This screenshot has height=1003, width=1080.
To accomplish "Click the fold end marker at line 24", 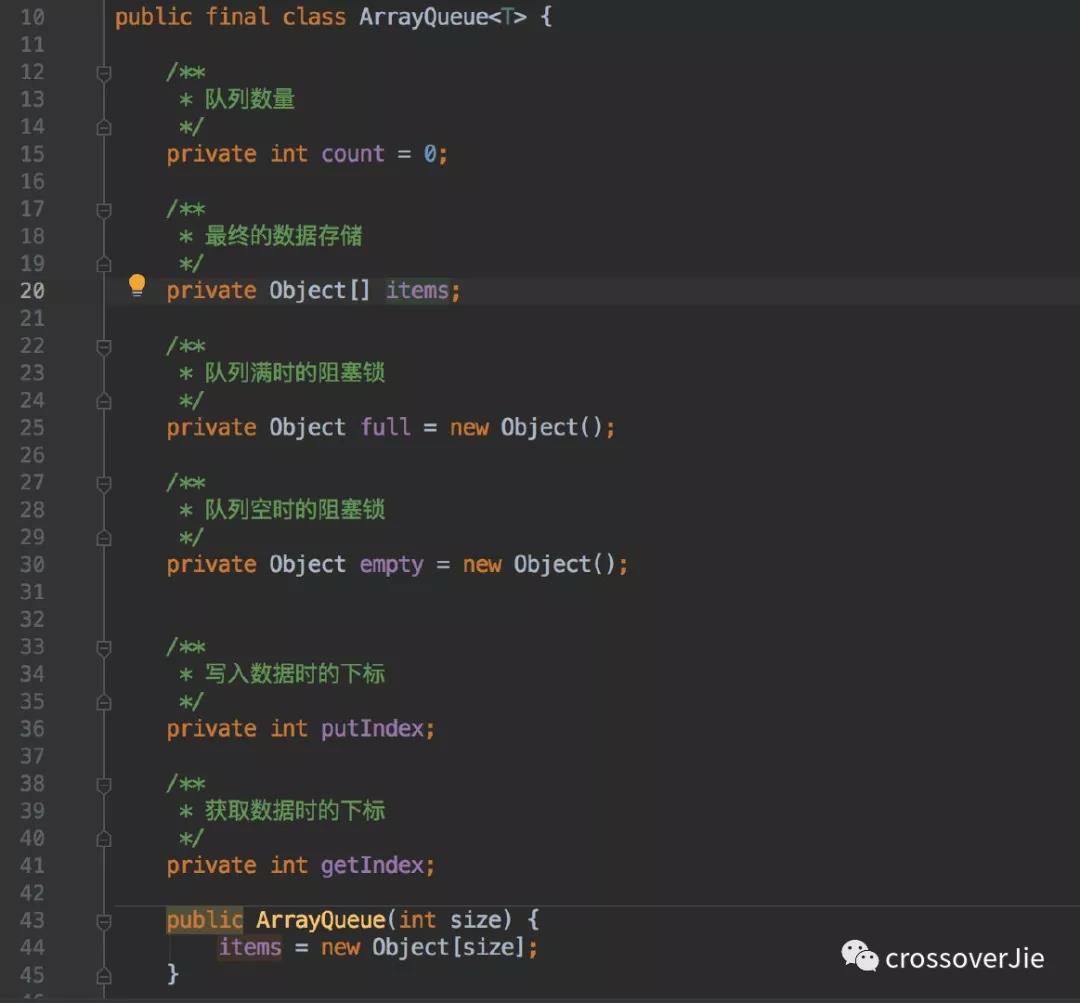I will [x=104, y=401].
